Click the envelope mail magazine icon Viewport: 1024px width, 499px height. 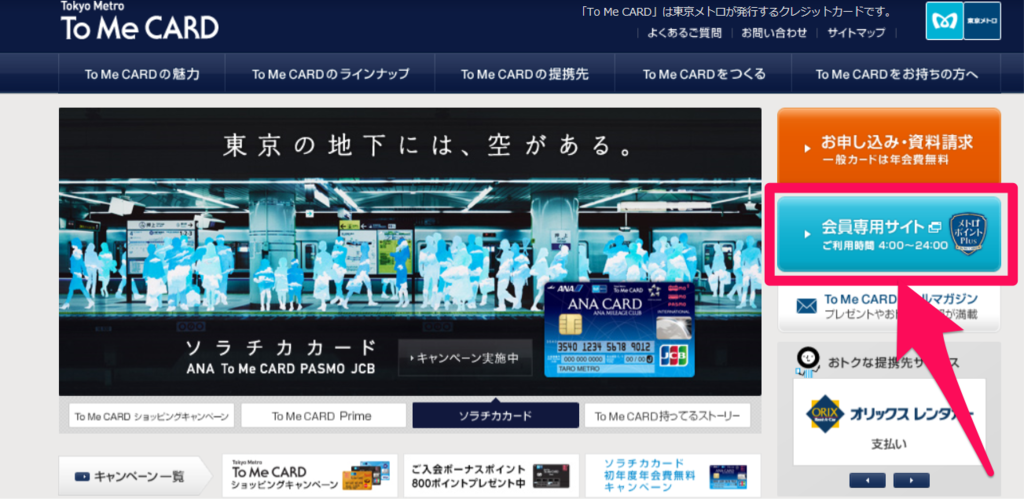(807, 306)
